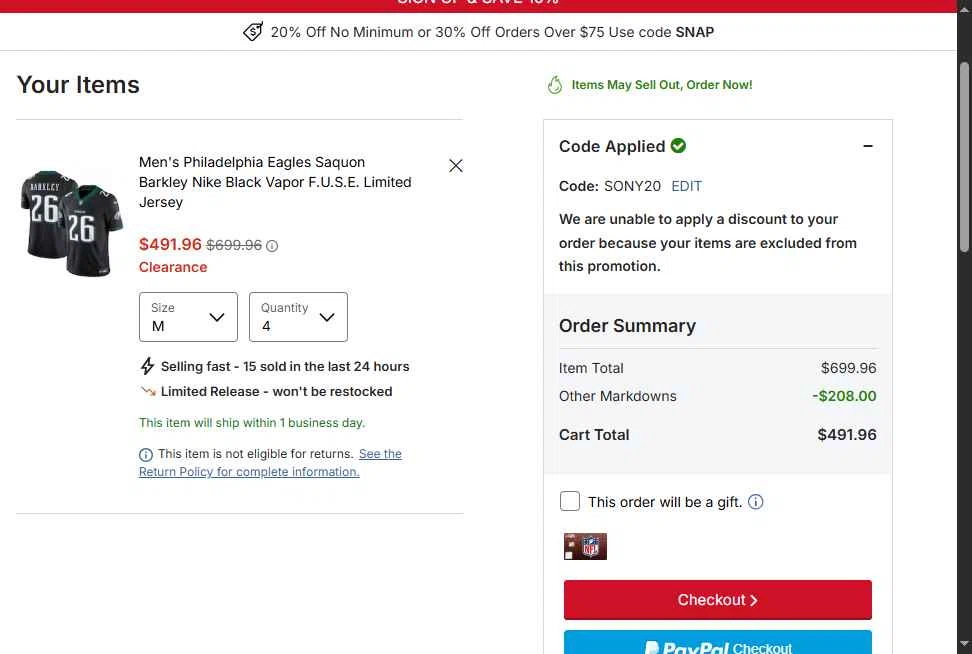Click the return eligibility info icon
The height and width of the screenshot is (654, 972).
(146, 455)
